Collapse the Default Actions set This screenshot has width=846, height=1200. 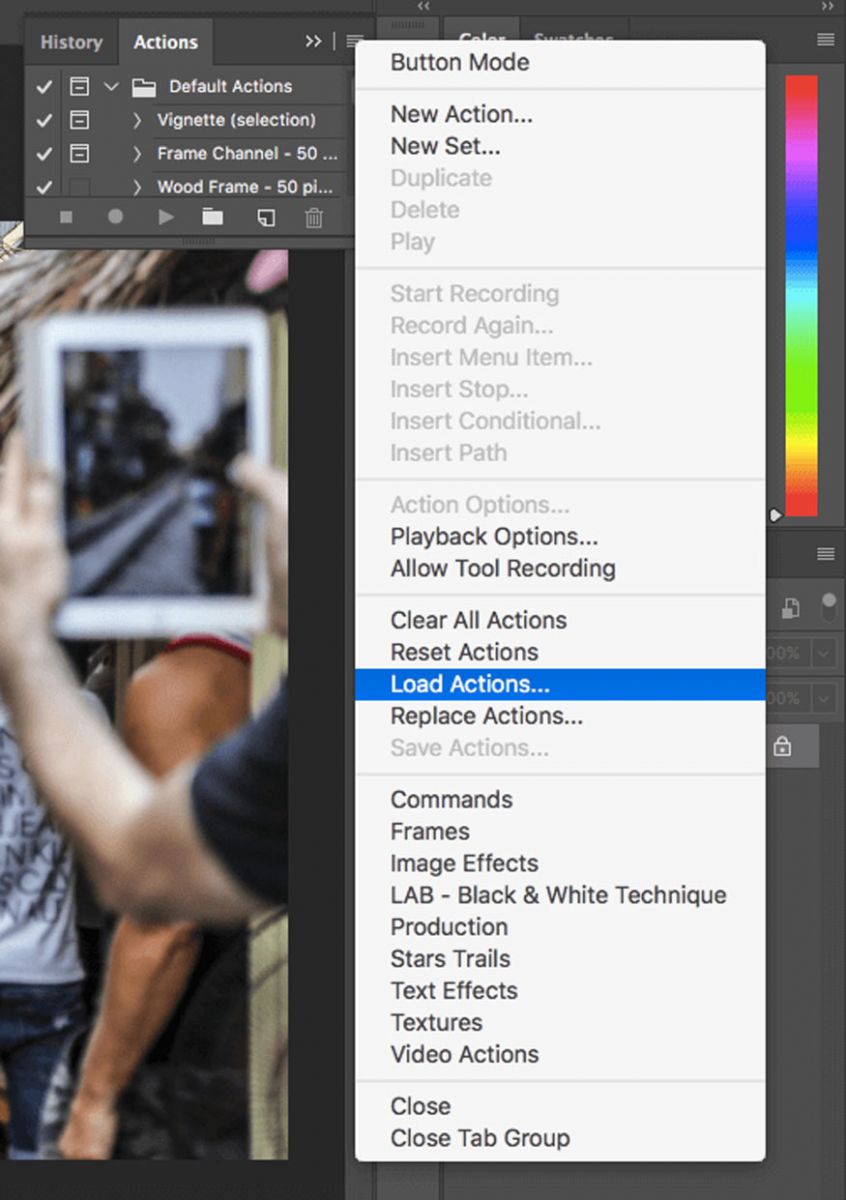[111, 87]
